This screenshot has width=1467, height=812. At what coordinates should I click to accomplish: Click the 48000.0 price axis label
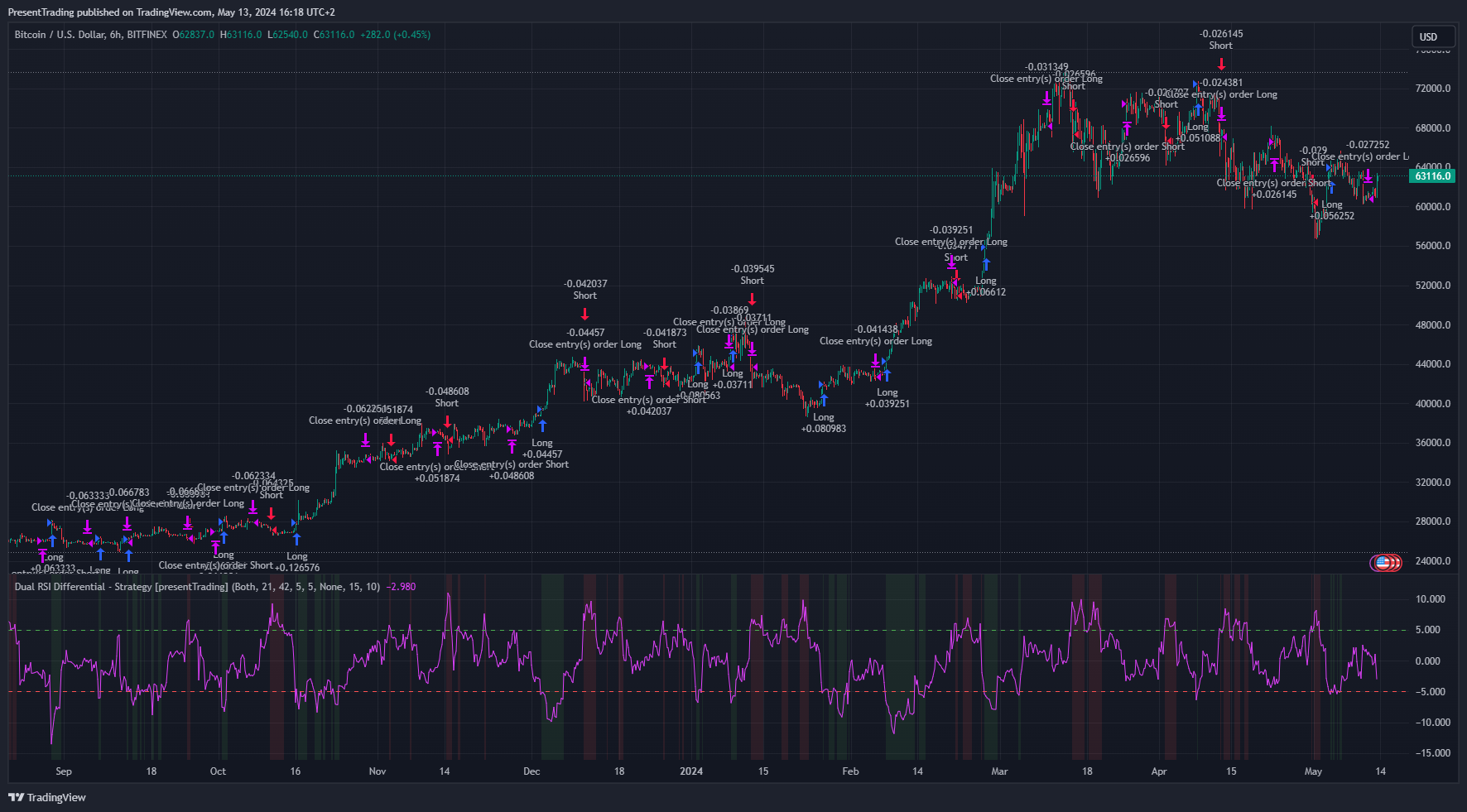[x=1433, y=325]
